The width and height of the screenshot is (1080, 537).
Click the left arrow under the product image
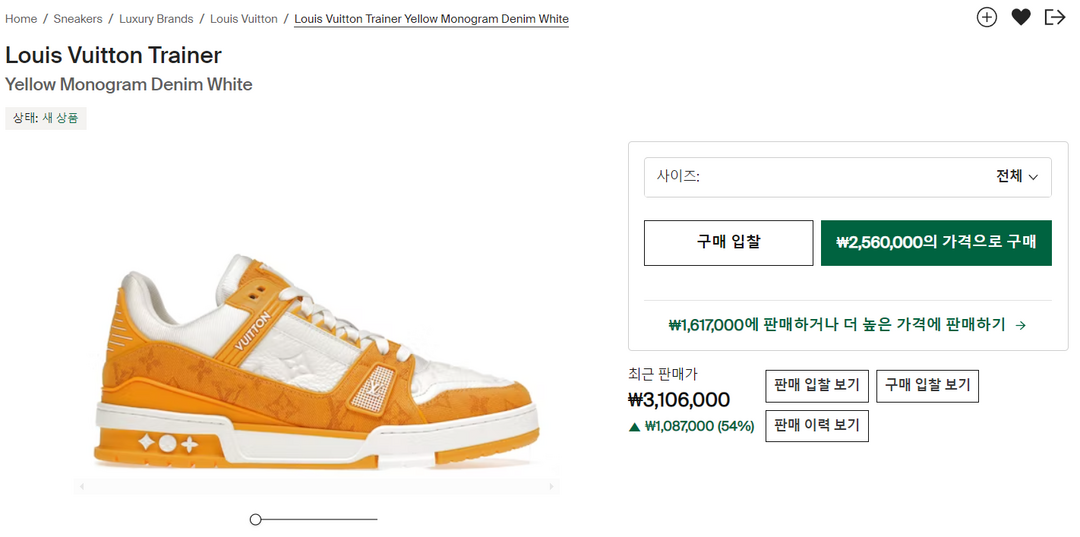82,487
